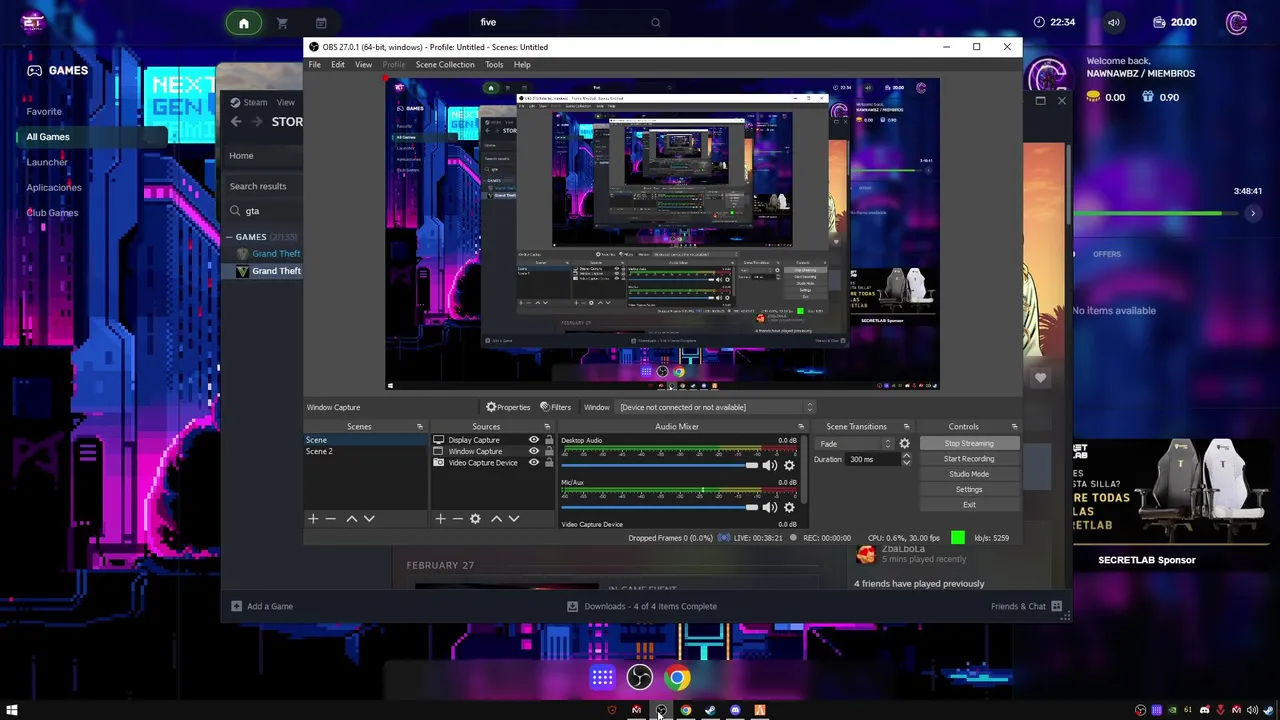Remove the selected source with minus icon
This screenshot has width=1280, height=720.
[x=458, y=518]
